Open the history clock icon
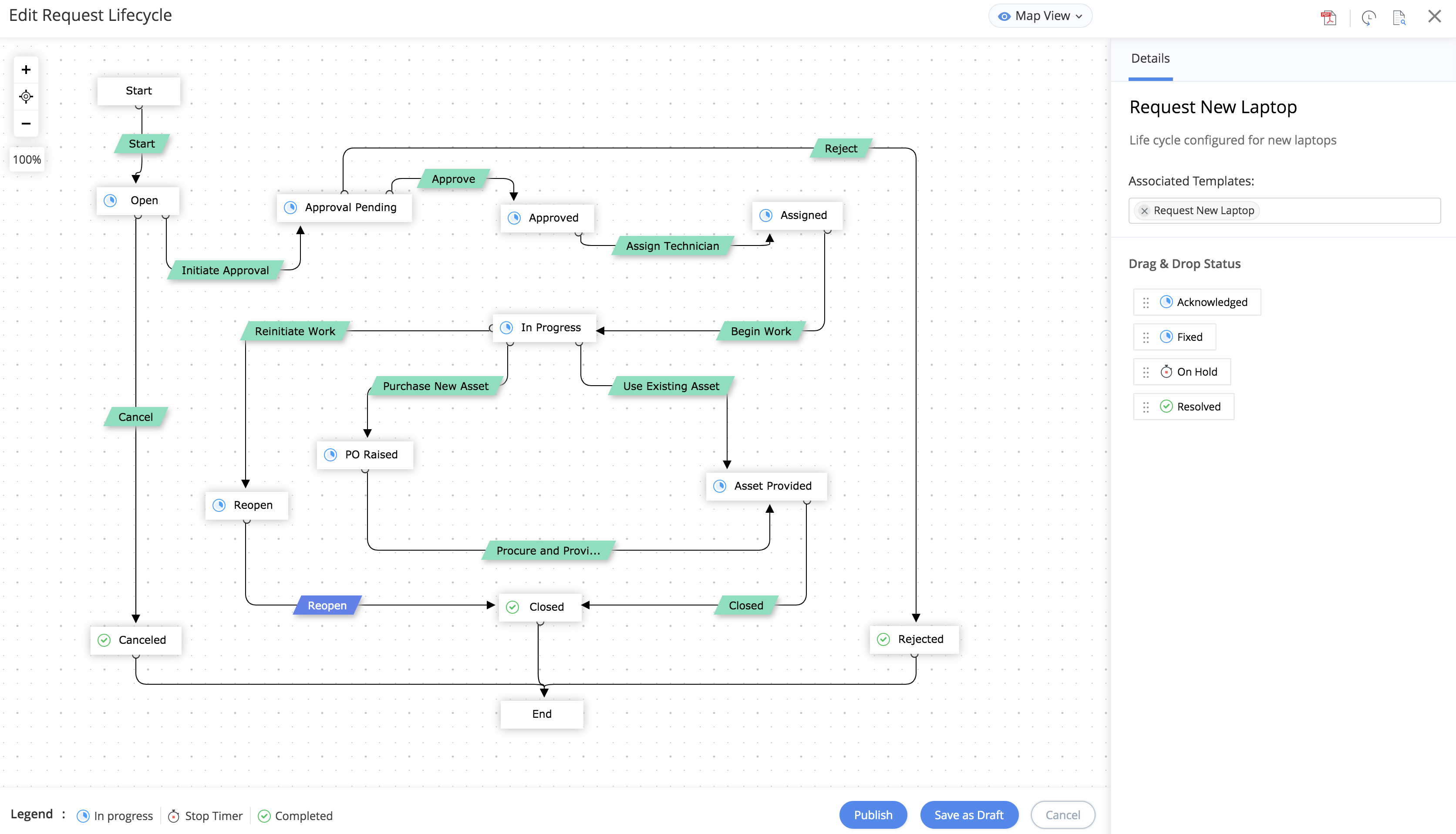 (1368, 17)
